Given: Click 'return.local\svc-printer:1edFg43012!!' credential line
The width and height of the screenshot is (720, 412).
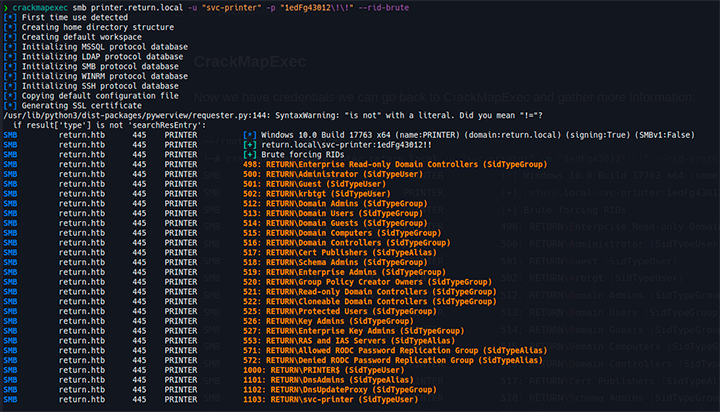Looking at the screenshot, I should (x=346, y=145).
